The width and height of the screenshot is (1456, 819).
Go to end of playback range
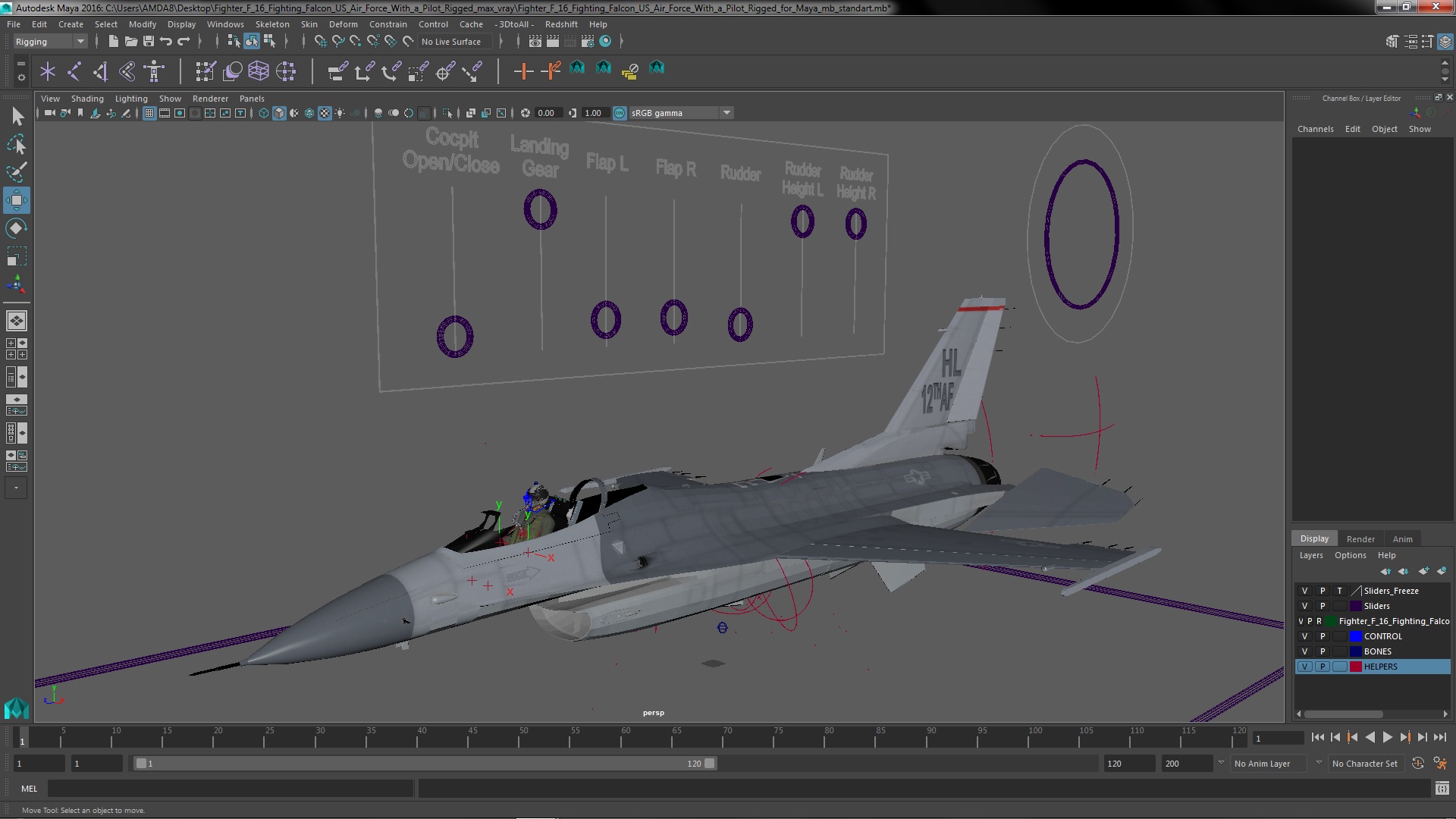coord(1439,737)
